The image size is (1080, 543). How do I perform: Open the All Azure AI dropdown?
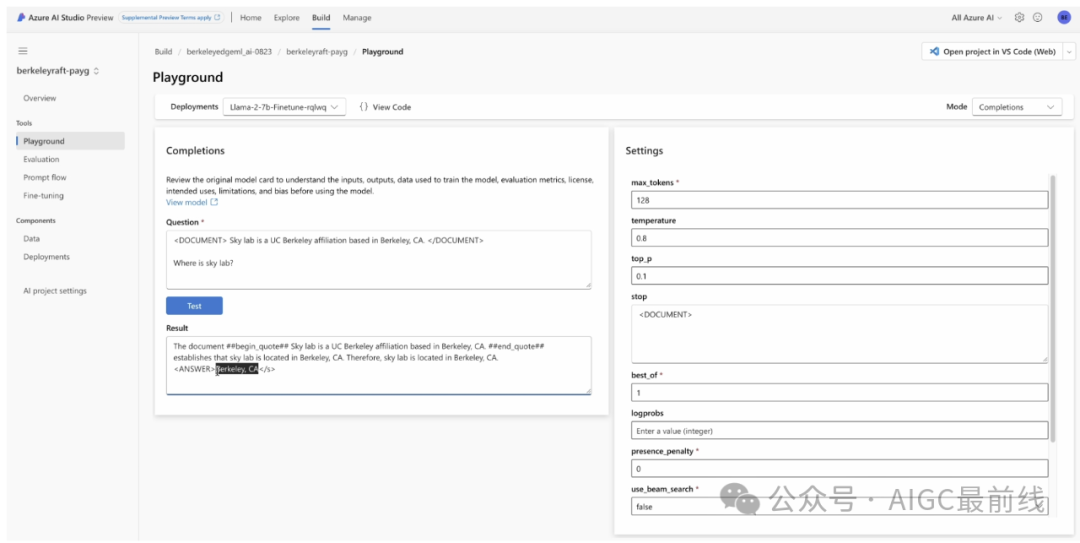(977, 18)
